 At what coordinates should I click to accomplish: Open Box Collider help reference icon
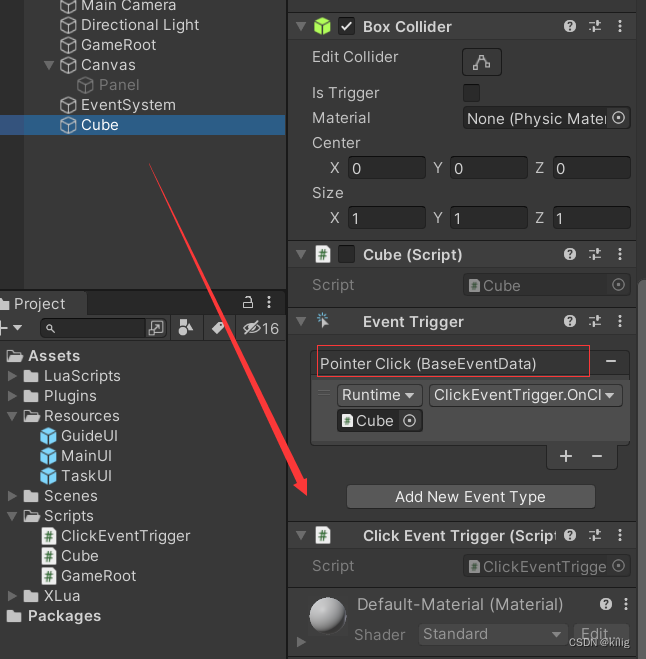[x=570, y=27]
